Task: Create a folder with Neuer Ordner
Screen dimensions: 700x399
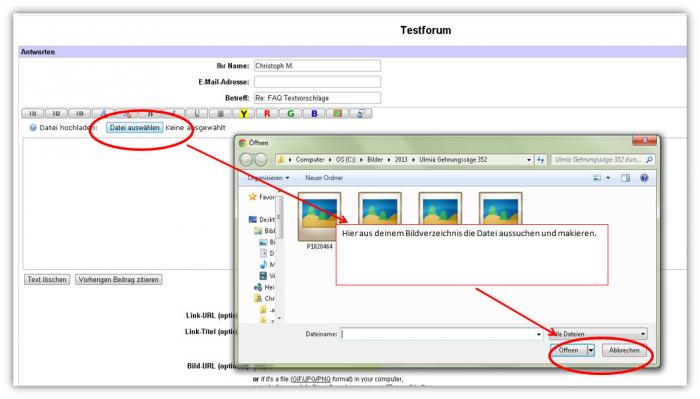Action: [324, 178]
